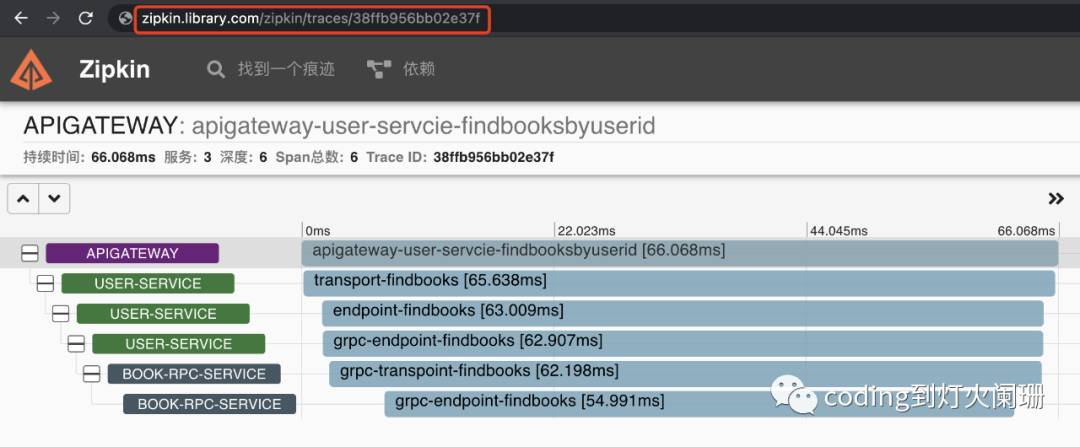Open the endpoint-findbooks 63.009ms span
The width and height of the screenshot is (1080, 447).
683,313
